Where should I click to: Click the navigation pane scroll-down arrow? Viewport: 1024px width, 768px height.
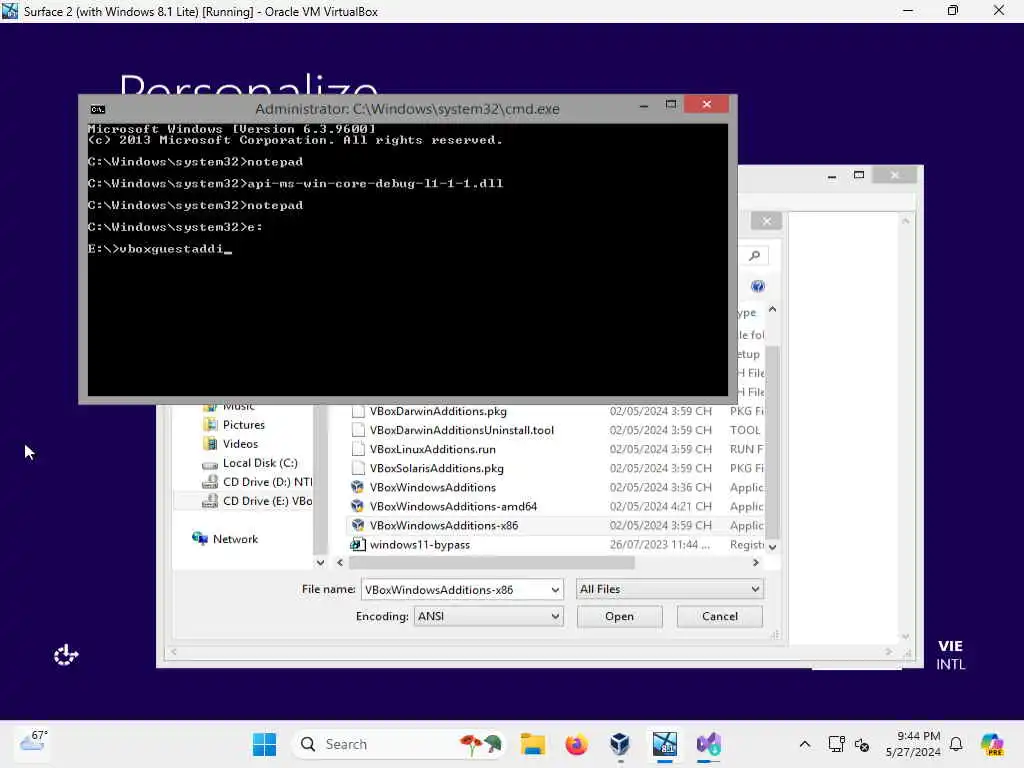320,562
